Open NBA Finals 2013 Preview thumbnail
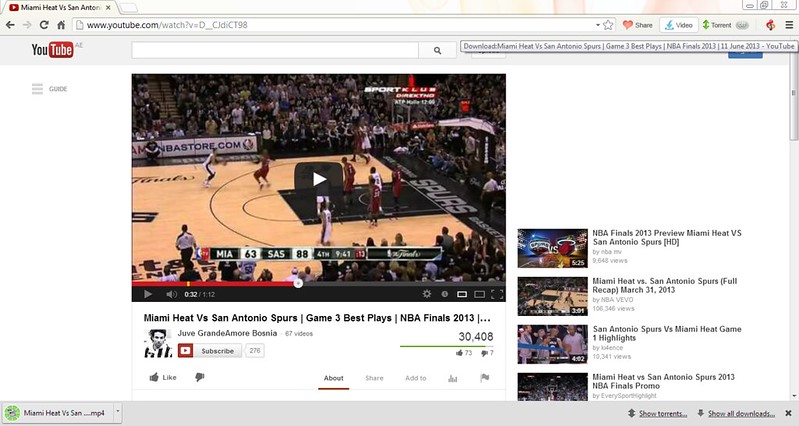The width and height of the screenshot is (799, 426). pyautogui.click(x=552, y=248)
